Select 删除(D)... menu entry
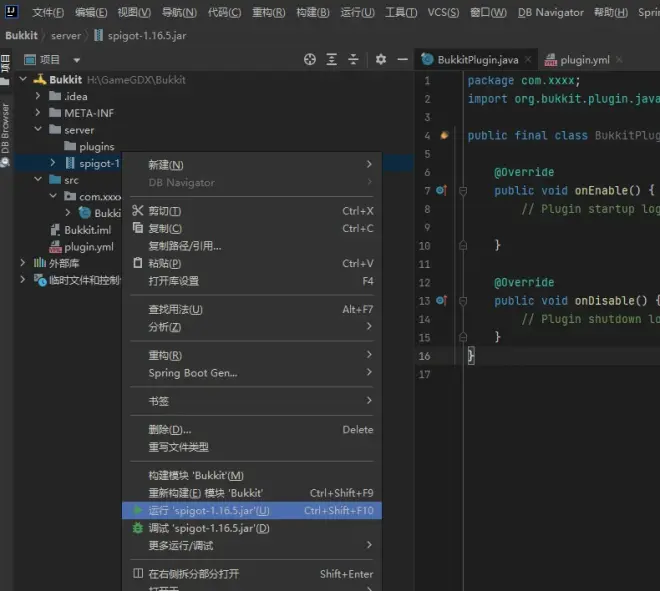 point(252,429)
